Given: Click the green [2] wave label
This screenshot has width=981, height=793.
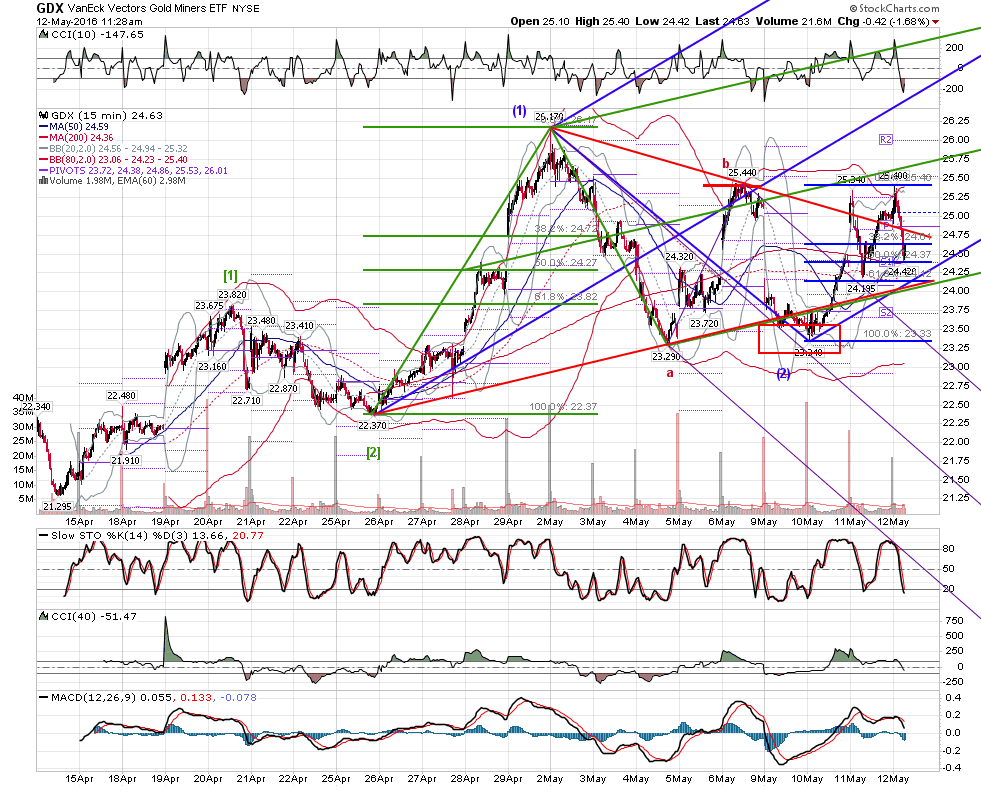Looking at the screenshot, I should [x=373, y=452].
